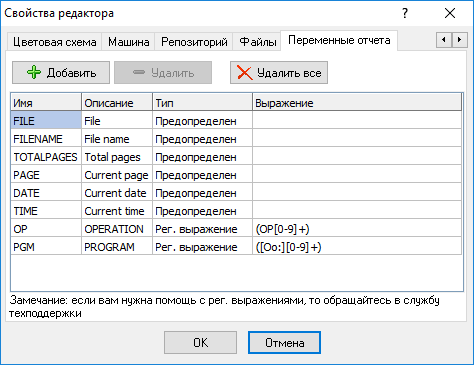Viewport: 474px width, 365px height.
Task: Open the Машина tab
Action: [x=128, y=42]
